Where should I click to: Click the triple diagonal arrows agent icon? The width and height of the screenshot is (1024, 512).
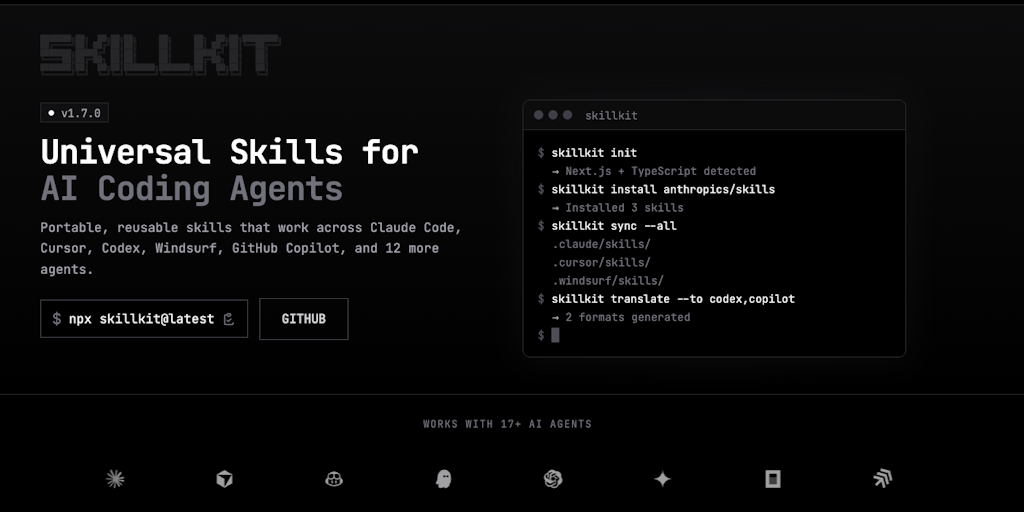coord(882,479)
